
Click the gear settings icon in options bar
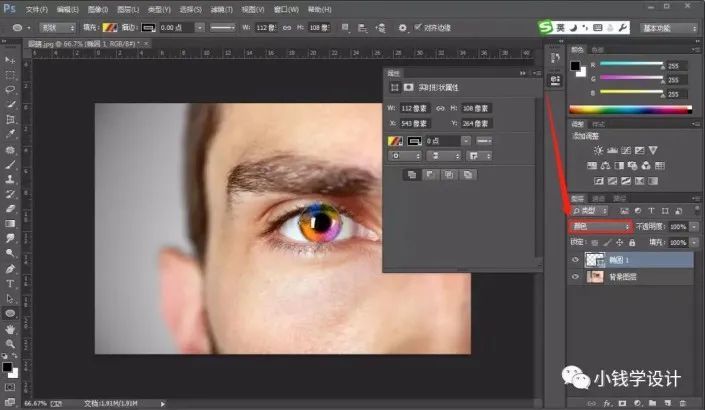pos(402,28)
